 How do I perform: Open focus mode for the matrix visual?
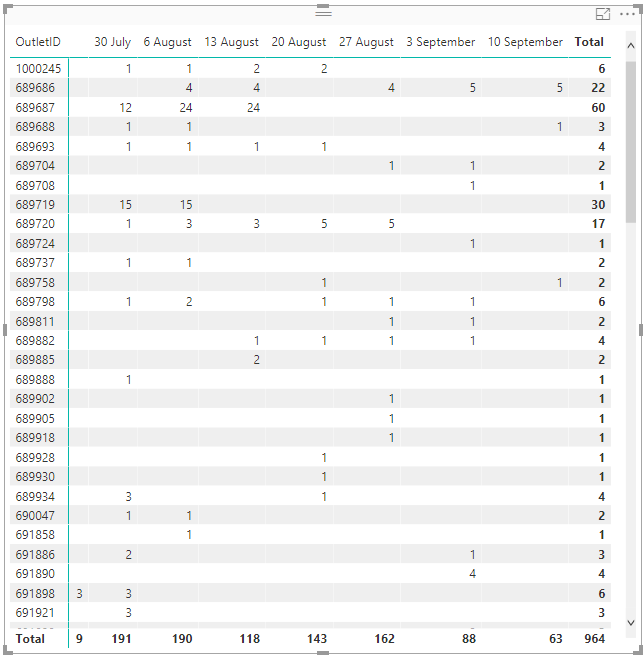coord(603,14)
